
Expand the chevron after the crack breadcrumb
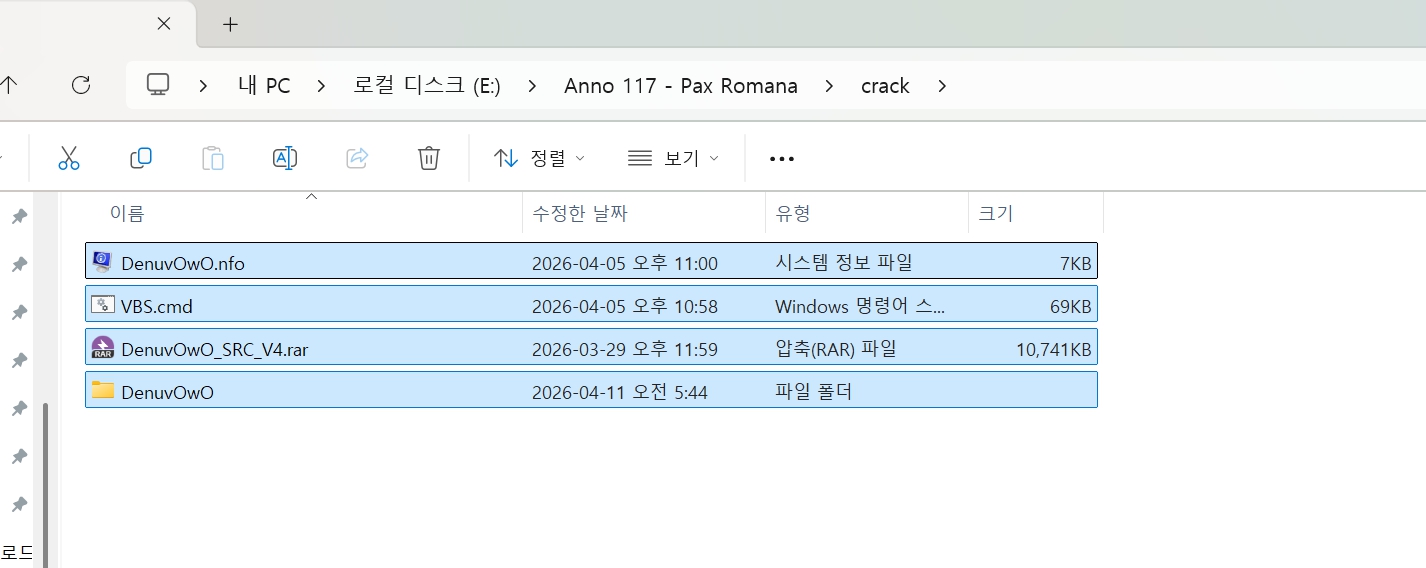(942, 86)
